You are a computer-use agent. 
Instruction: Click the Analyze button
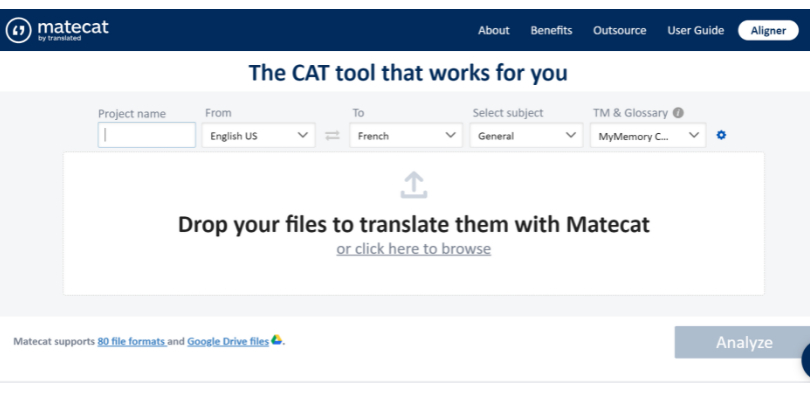point(744,342)
